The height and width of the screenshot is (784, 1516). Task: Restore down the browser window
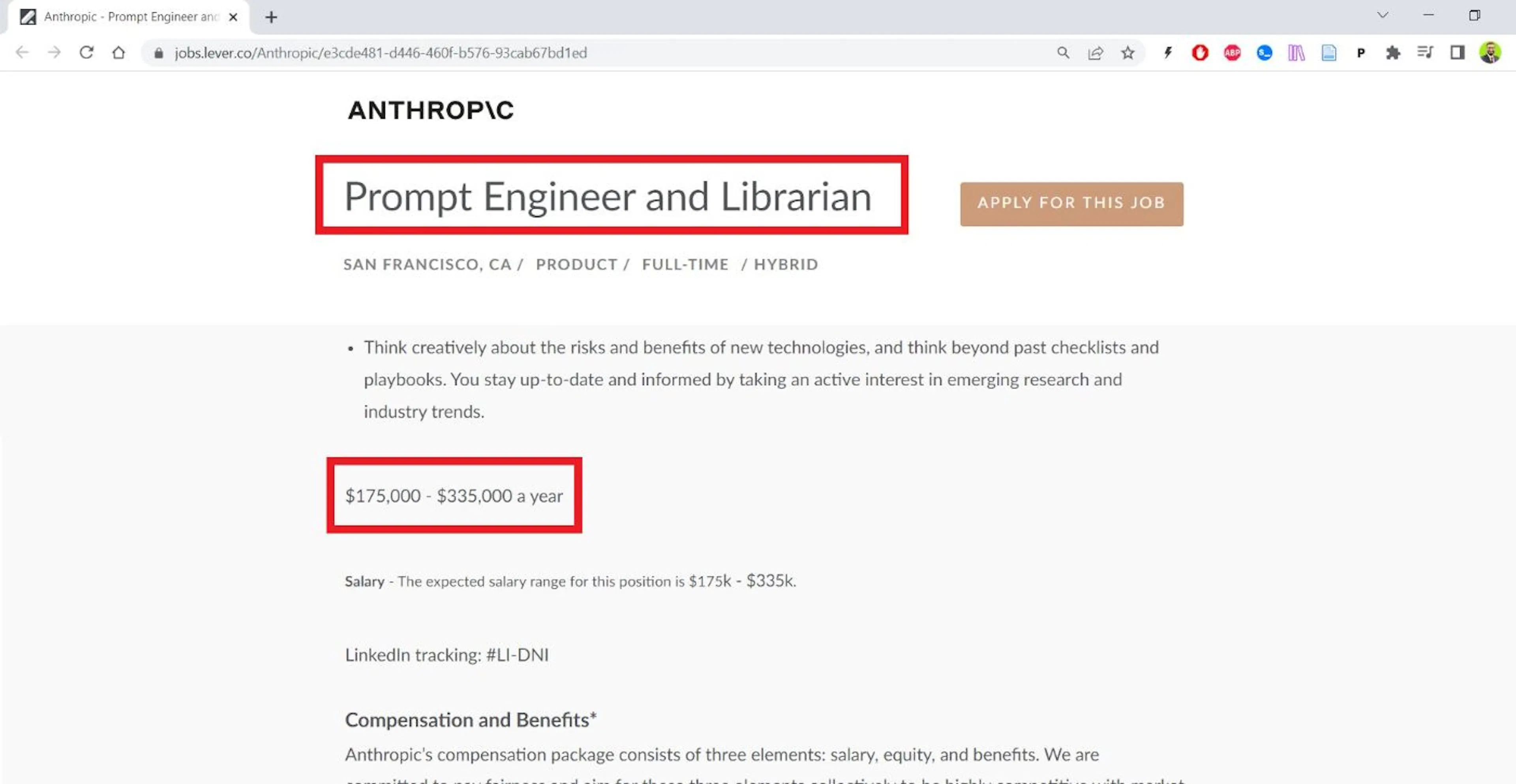coord(1474,15)
